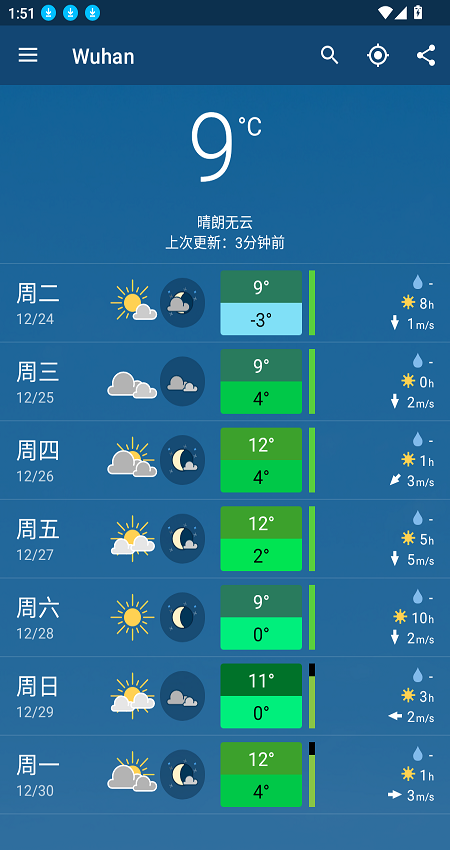450x850 pixels.
Task: Use current location target icon
Action: [x=378, y=55]
